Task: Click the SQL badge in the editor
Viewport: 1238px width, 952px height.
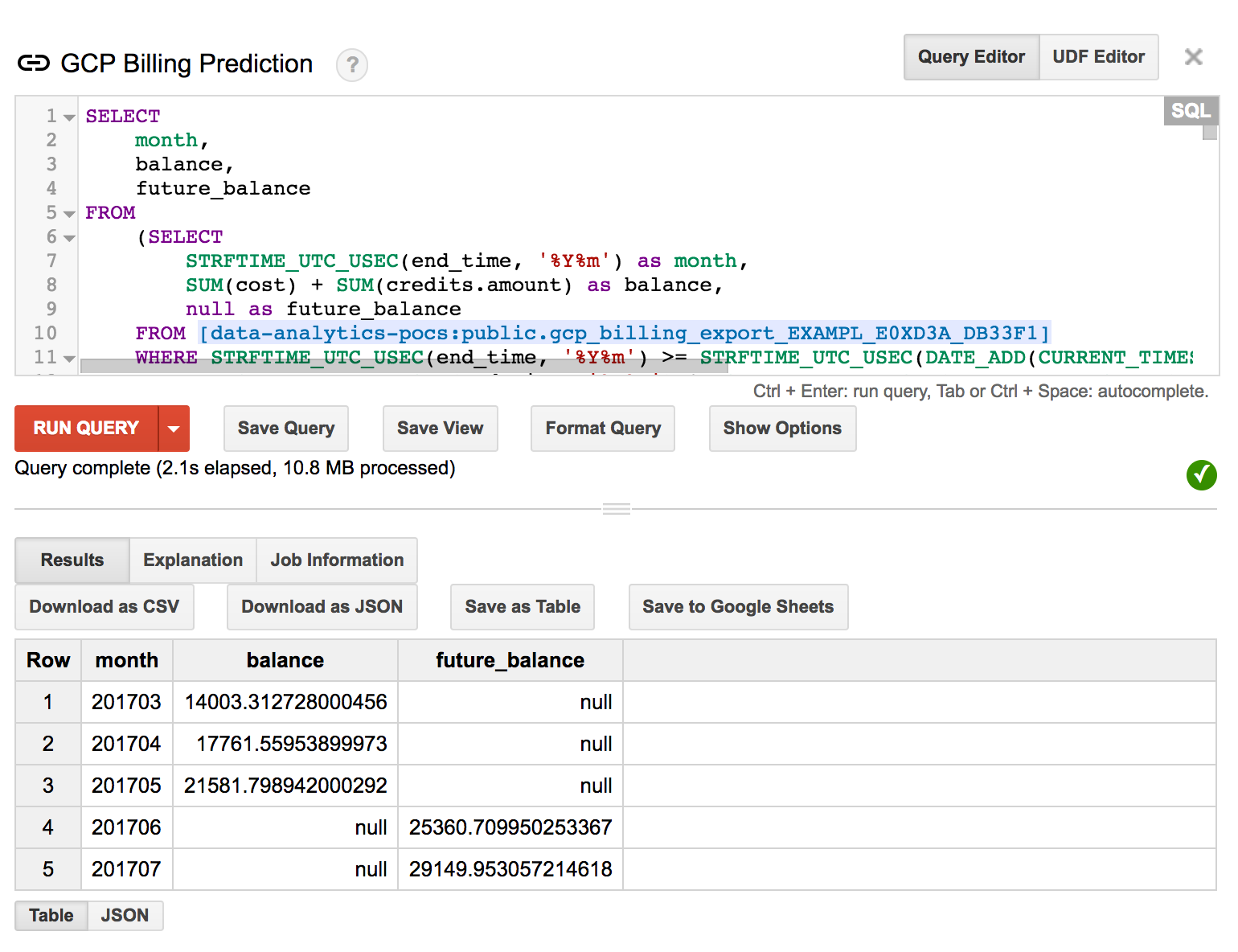Action: coord(1190,111)
